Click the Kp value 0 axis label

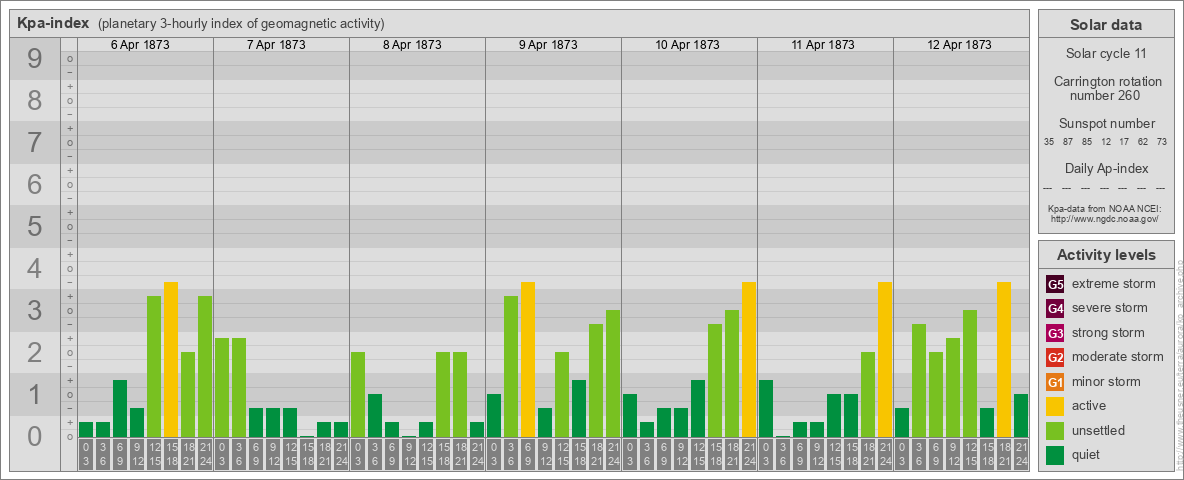(35, 436)
